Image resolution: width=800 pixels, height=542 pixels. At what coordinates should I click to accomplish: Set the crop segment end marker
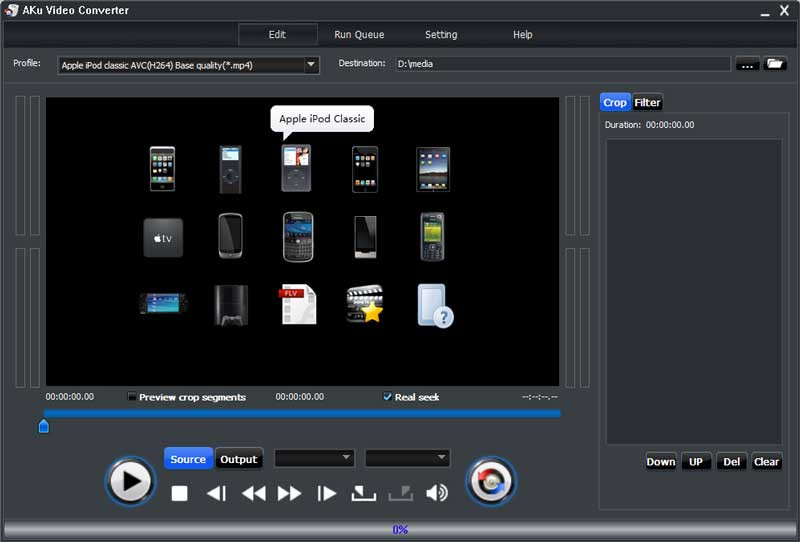[401, 493]
